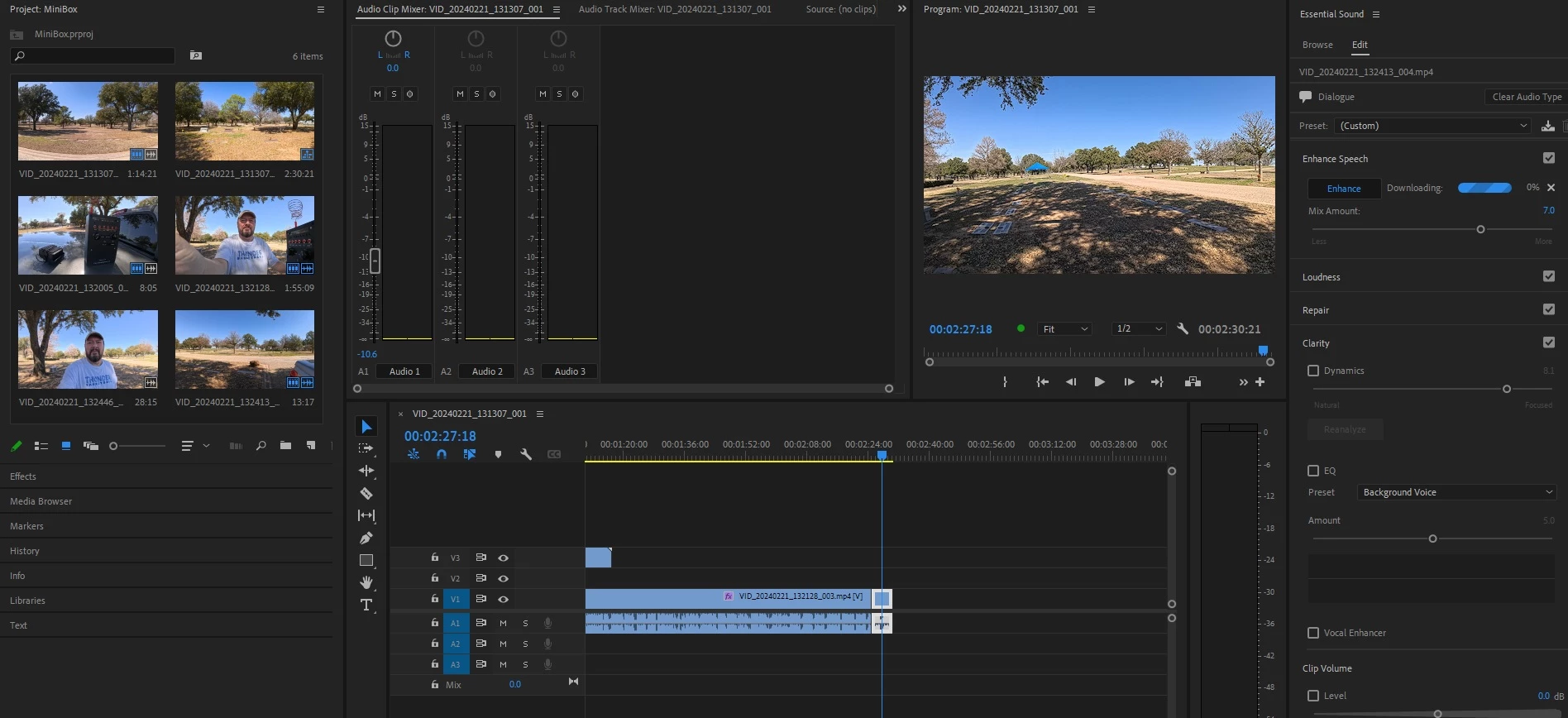Go to Out point in Program Monitor
Screen dimensions: 1568x718
tap(1157, 381)
